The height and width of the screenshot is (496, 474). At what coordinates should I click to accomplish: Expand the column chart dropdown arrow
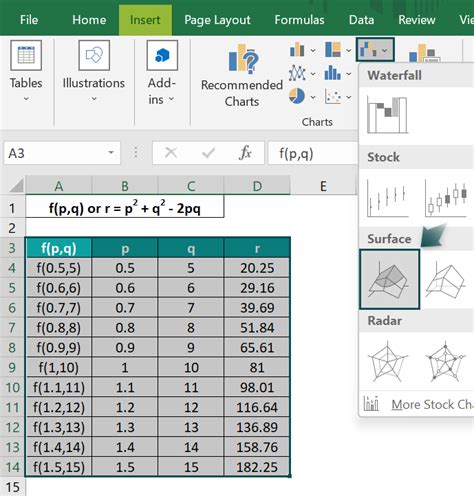coord(313,51)
